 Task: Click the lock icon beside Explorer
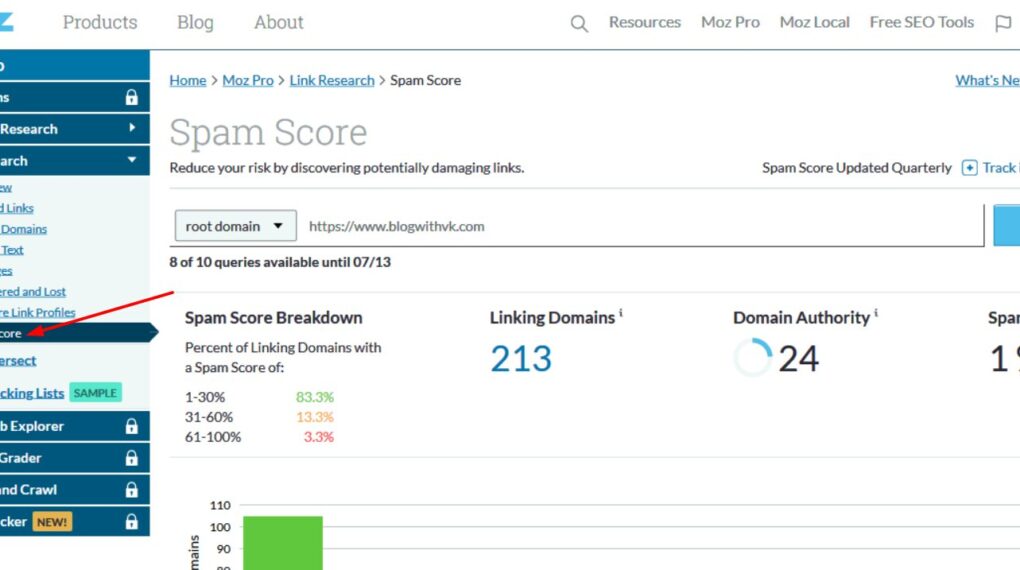click(131, 426)
